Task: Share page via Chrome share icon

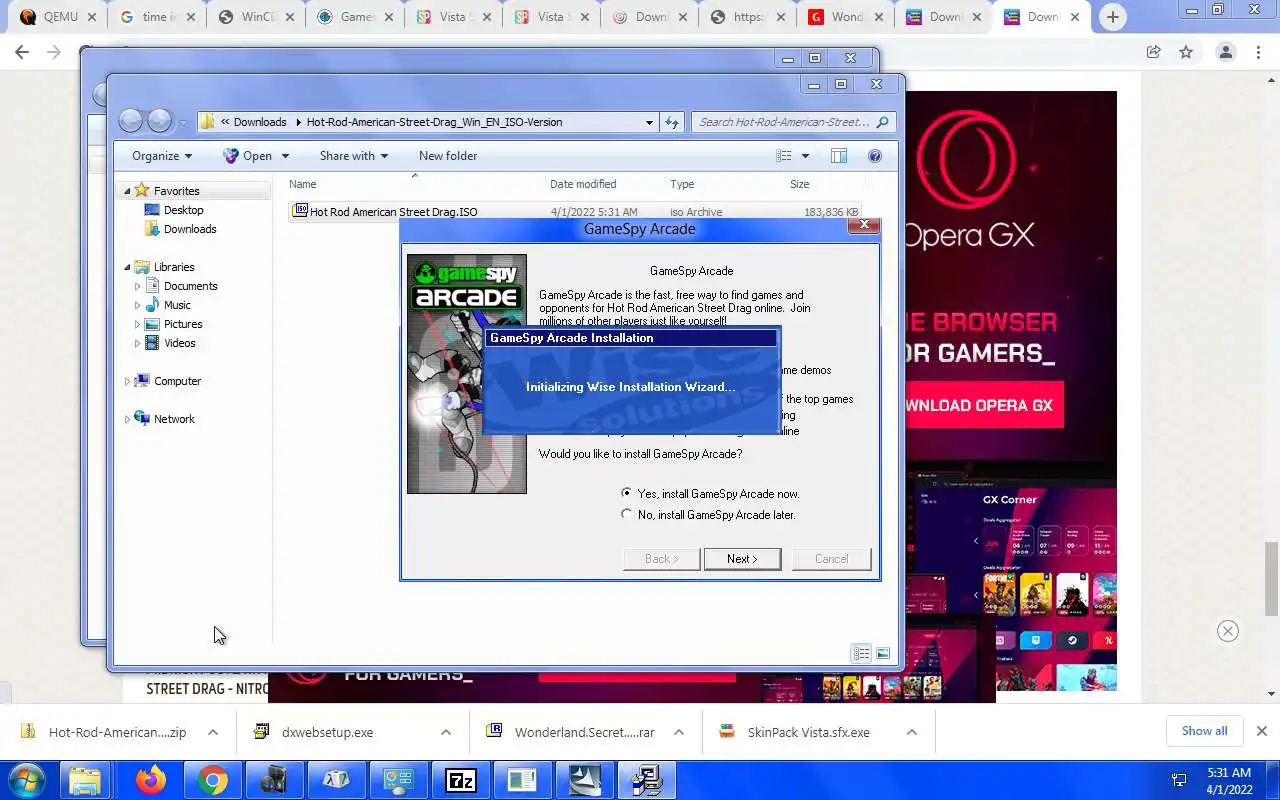Action: pyautogui.click(x=1153, y=52)
